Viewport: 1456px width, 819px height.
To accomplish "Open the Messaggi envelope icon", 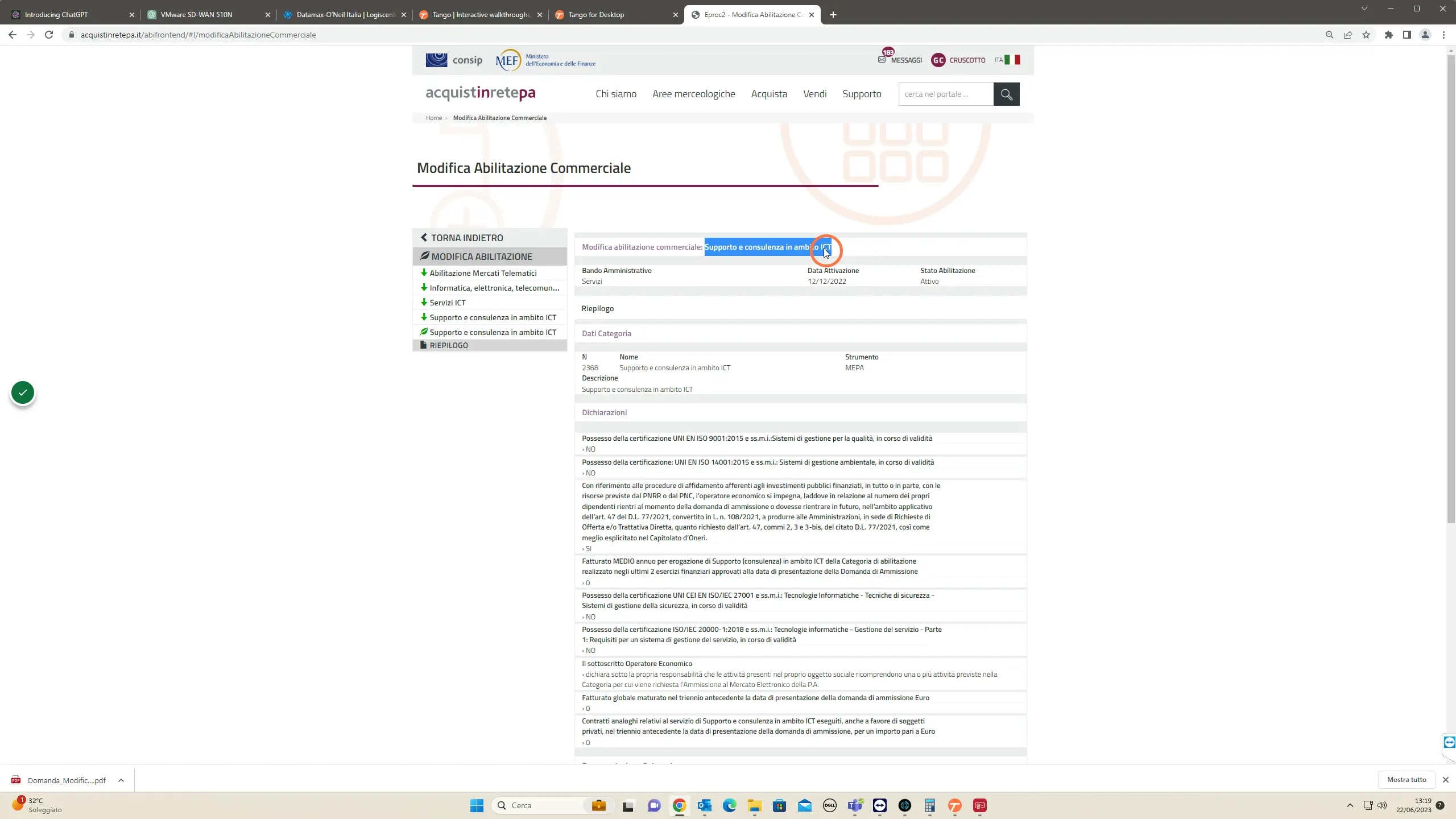I will (x=882, y=59).
